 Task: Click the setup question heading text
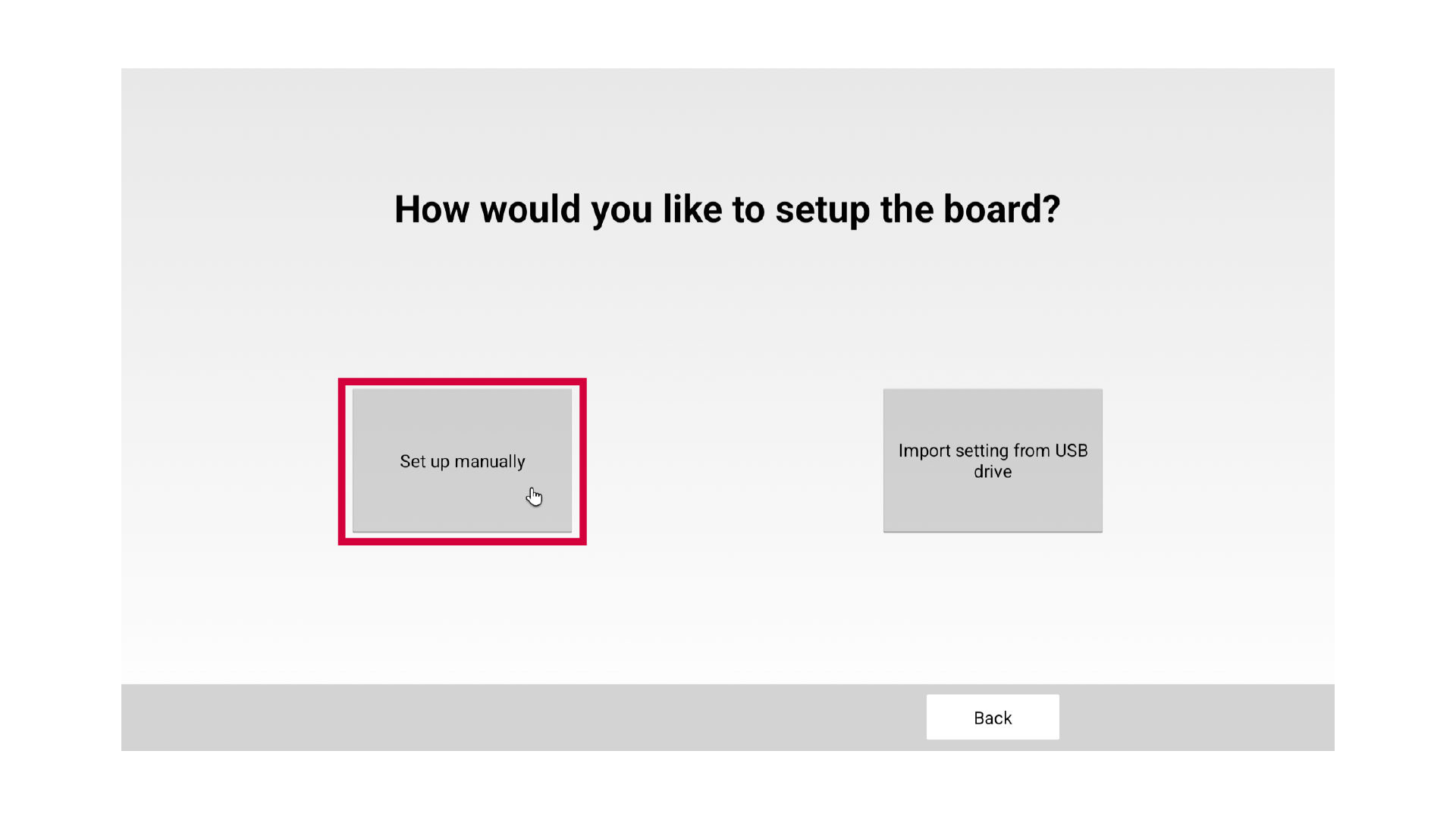[726, 209]
